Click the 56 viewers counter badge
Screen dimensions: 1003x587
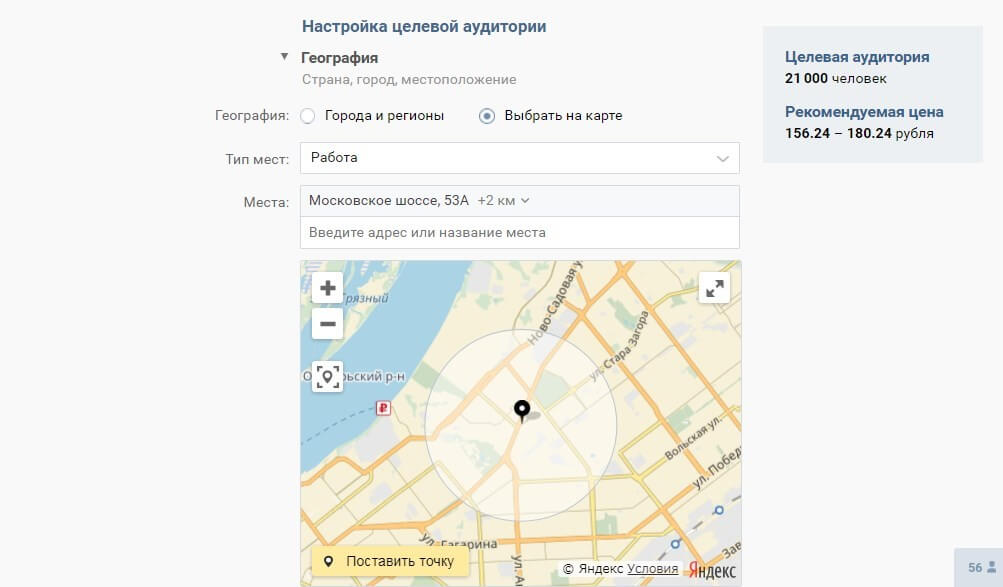tap(980, 567)
